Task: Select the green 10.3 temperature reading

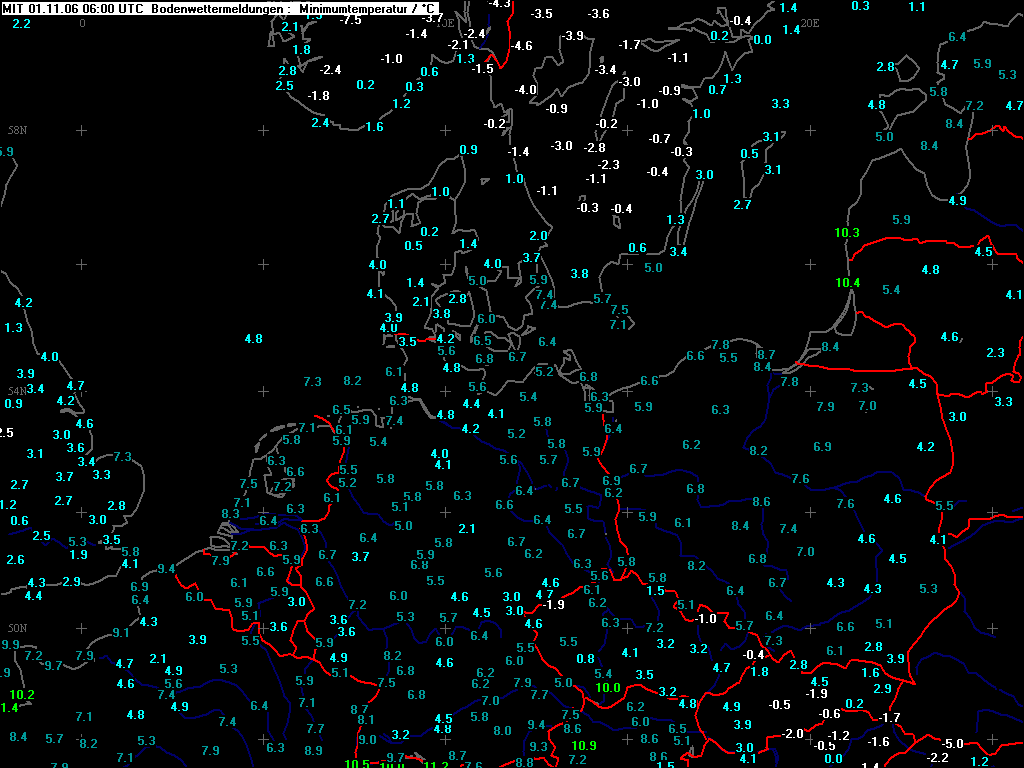Action: coord(847,232)
